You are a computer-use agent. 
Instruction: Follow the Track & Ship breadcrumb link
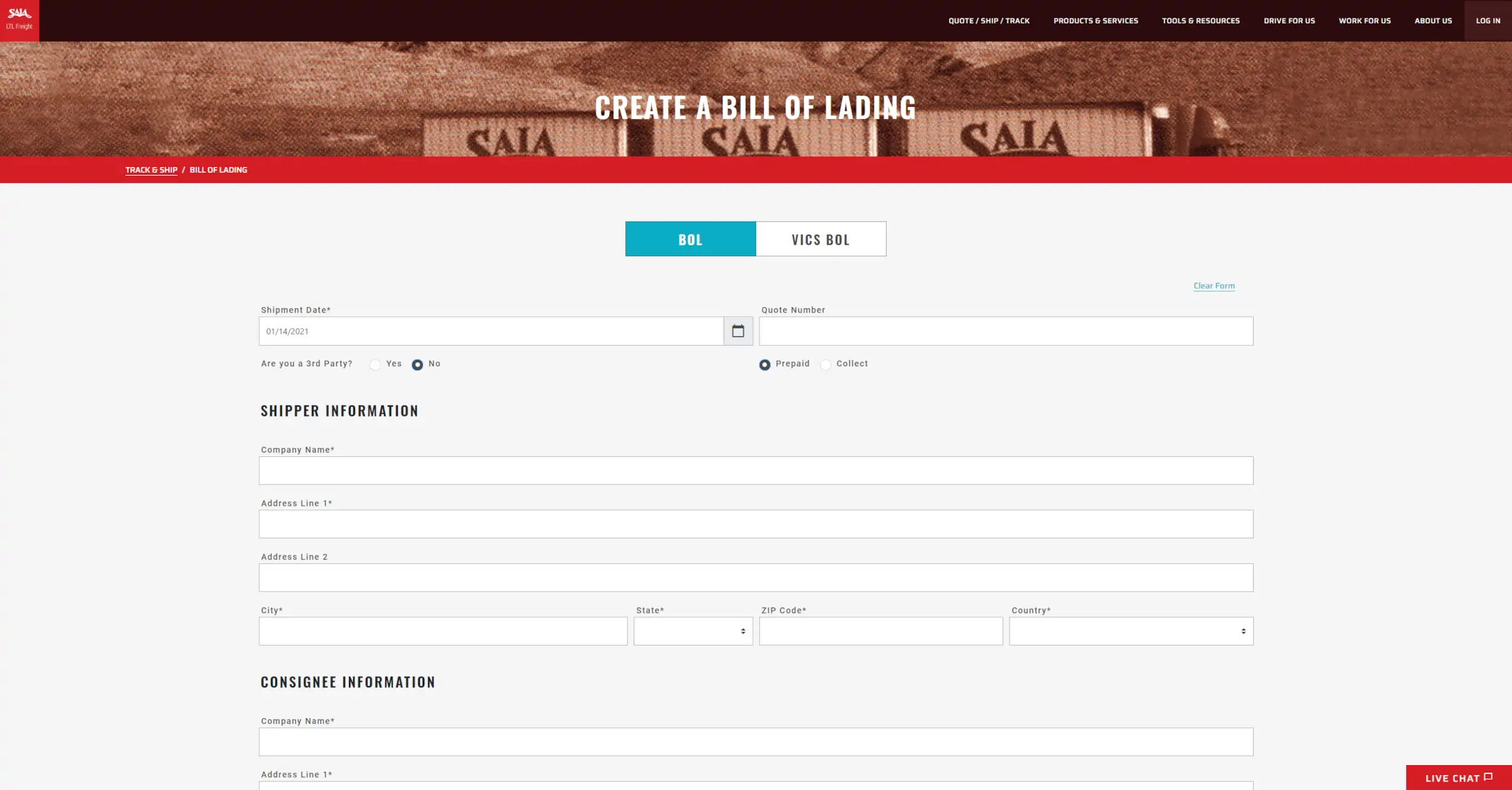(x=151, y=170)
